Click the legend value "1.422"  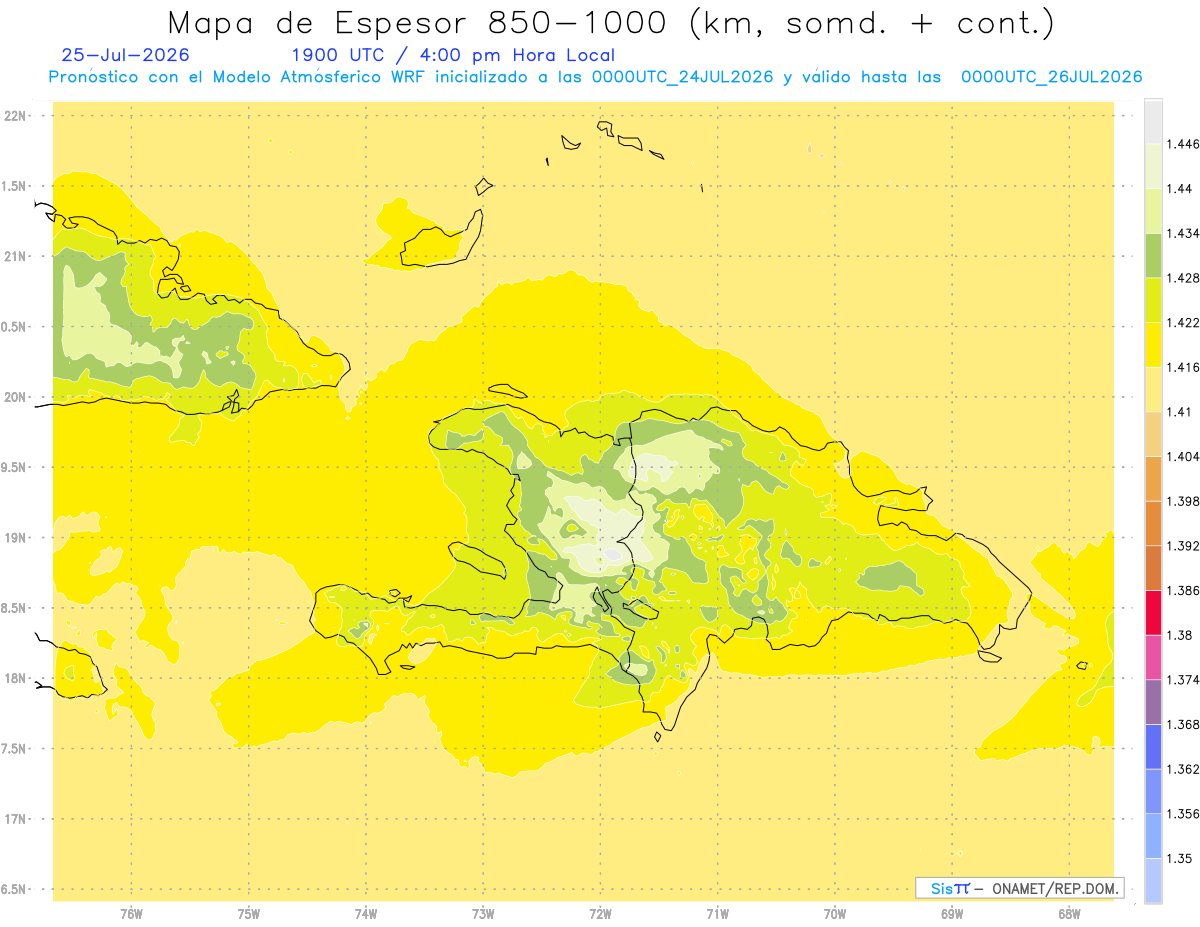tap(1185, 323)
